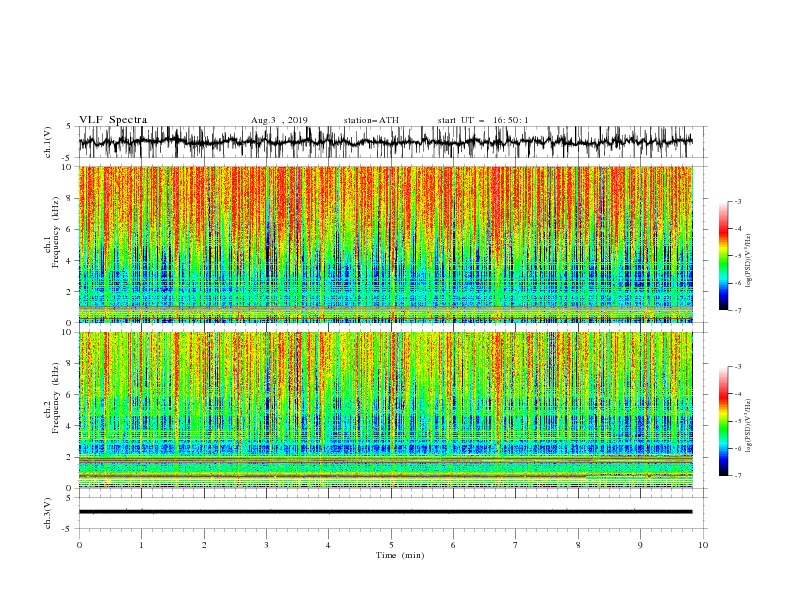Click the time axis tick label "0"
The image size is (792, 612).
(x=79, y=545)
